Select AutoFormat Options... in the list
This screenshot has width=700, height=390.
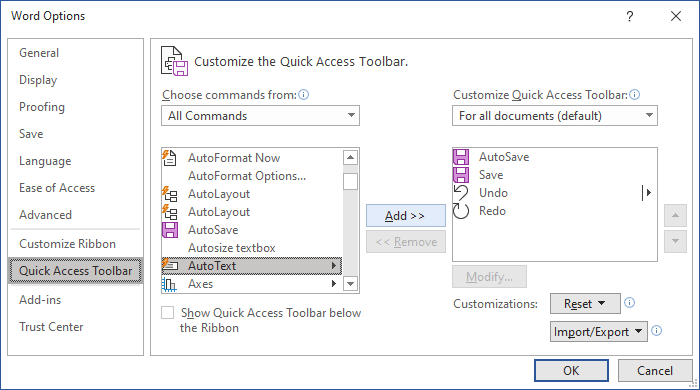click(x=252, y=176)
